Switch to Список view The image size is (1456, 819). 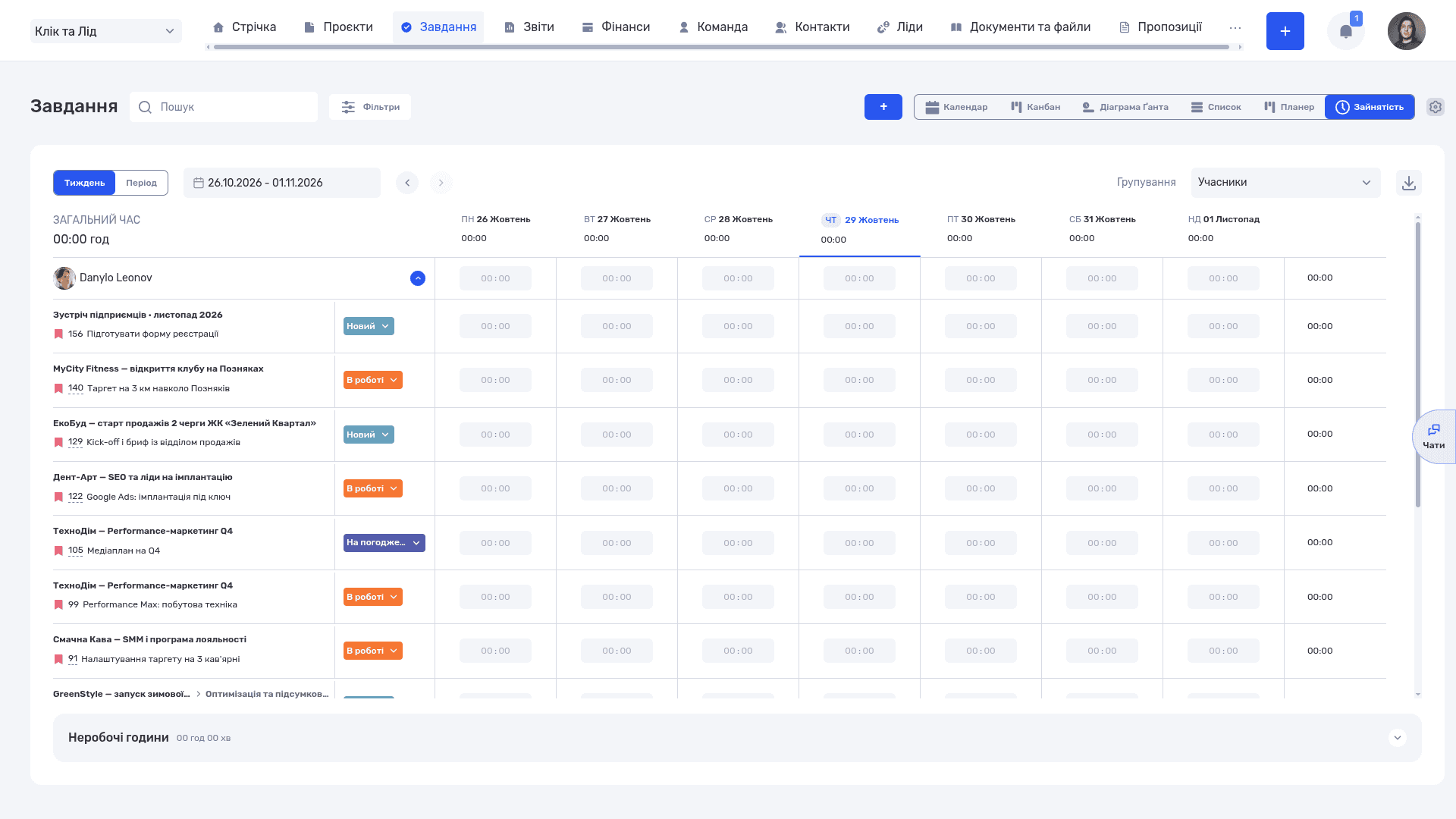point(1216,107)
